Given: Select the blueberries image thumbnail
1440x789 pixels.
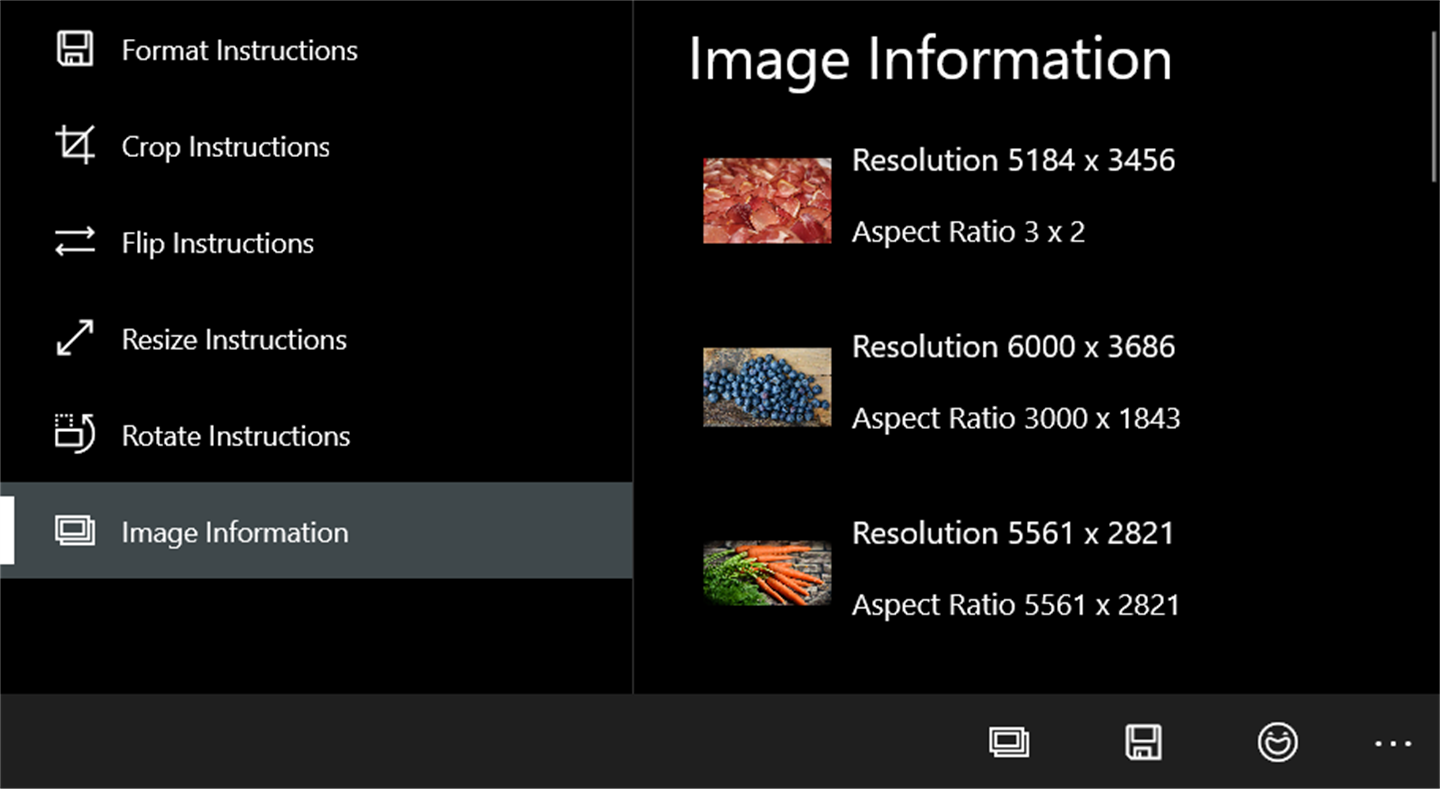Looking at the screenshot, I should point(767,387).
